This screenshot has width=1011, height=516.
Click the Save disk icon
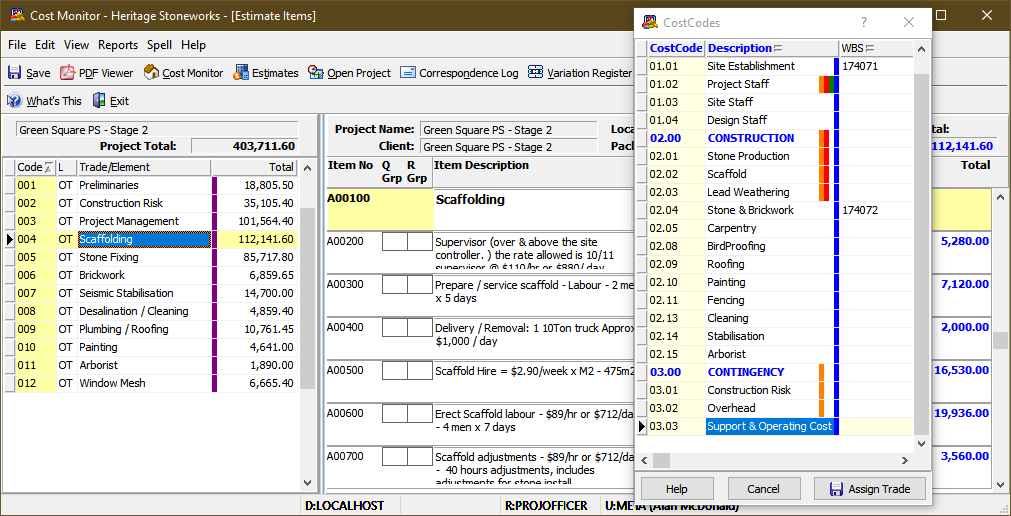[14, 73]
